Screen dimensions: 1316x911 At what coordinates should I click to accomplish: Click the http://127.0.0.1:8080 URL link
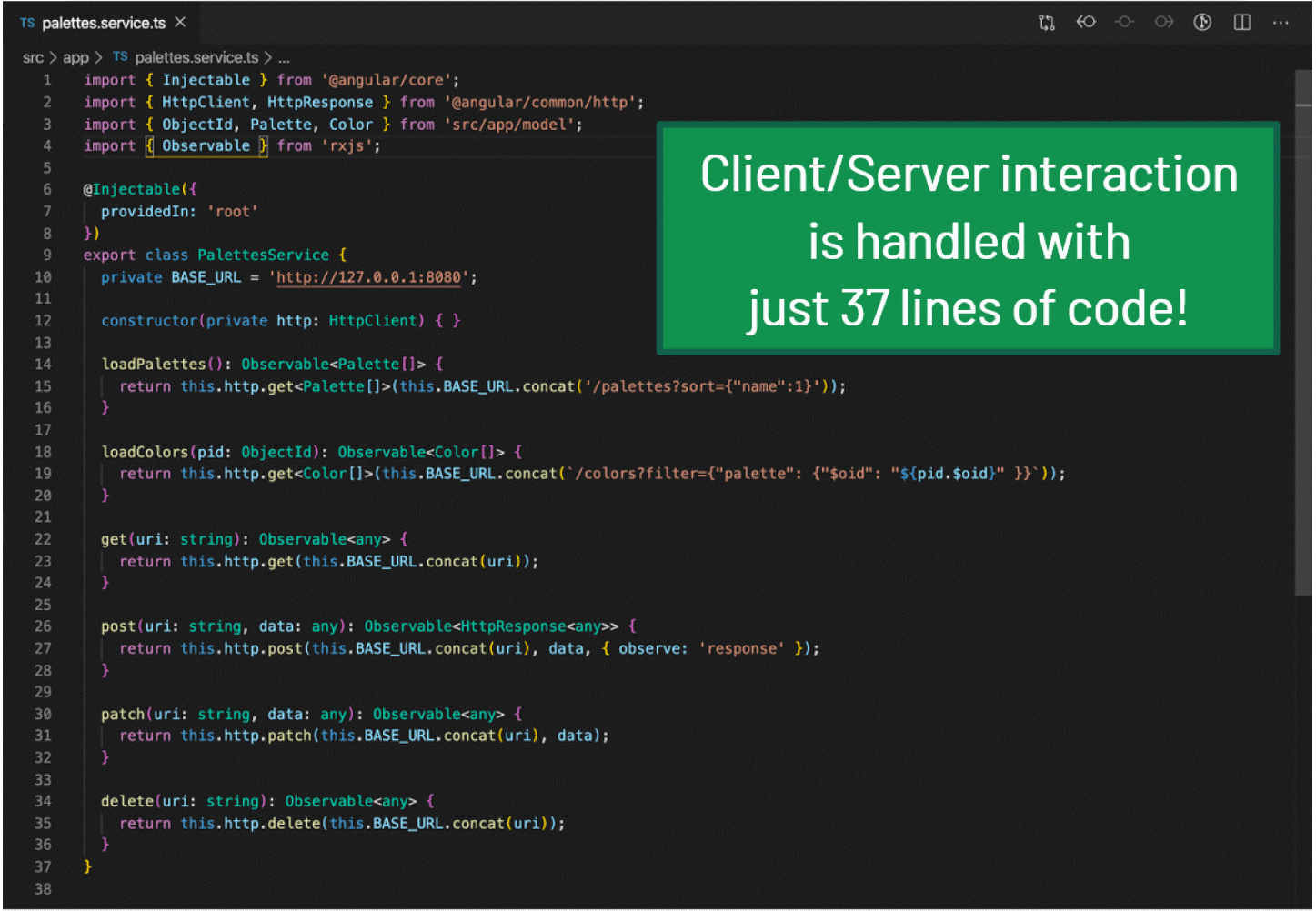(369, 277)
